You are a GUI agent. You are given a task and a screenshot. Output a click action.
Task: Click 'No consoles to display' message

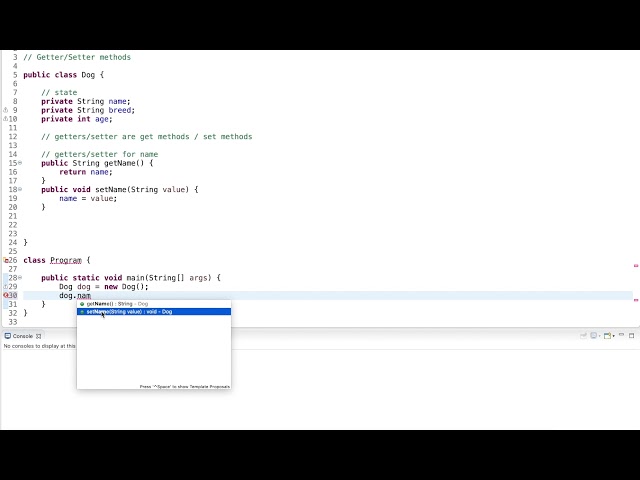tap(40, 346)
